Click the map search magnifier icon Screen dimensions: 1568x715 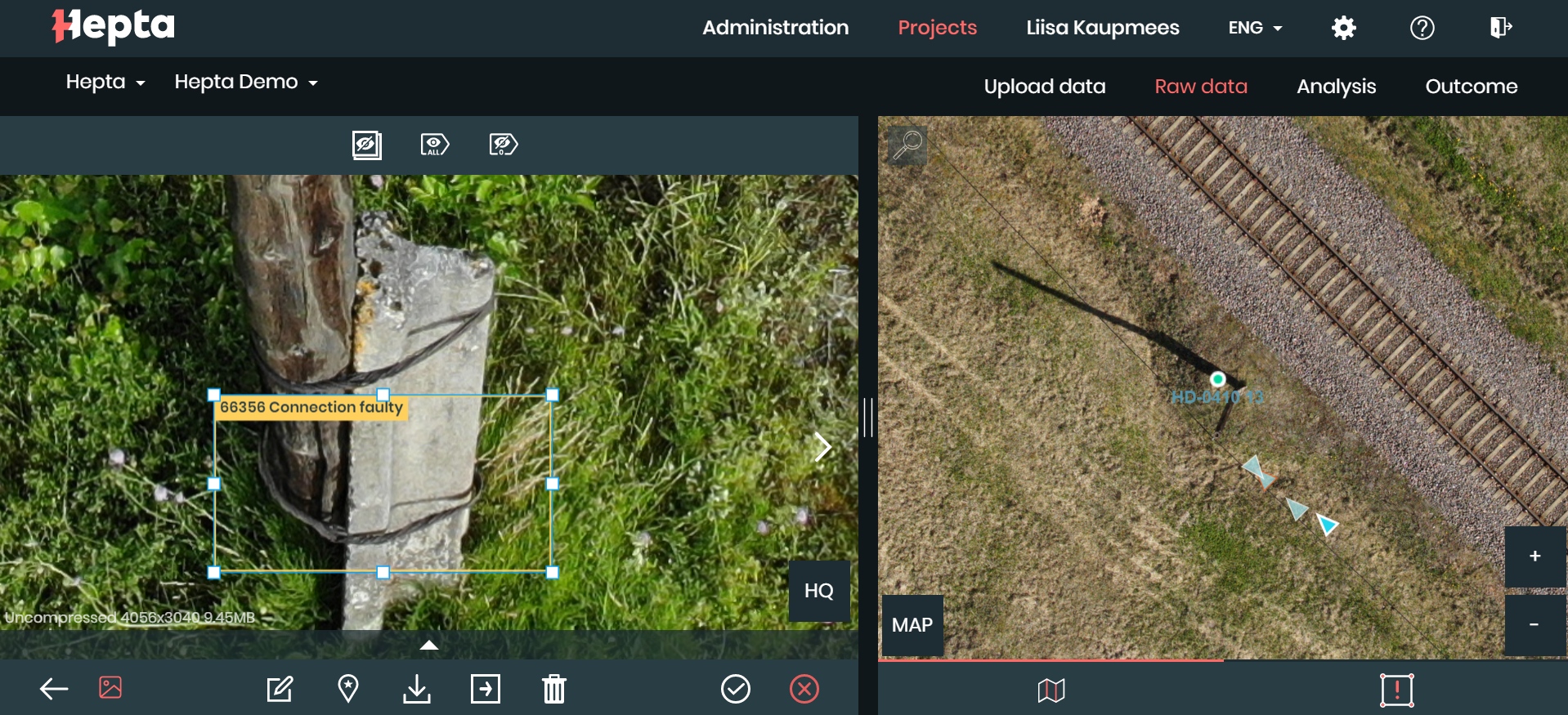point(907,145)
